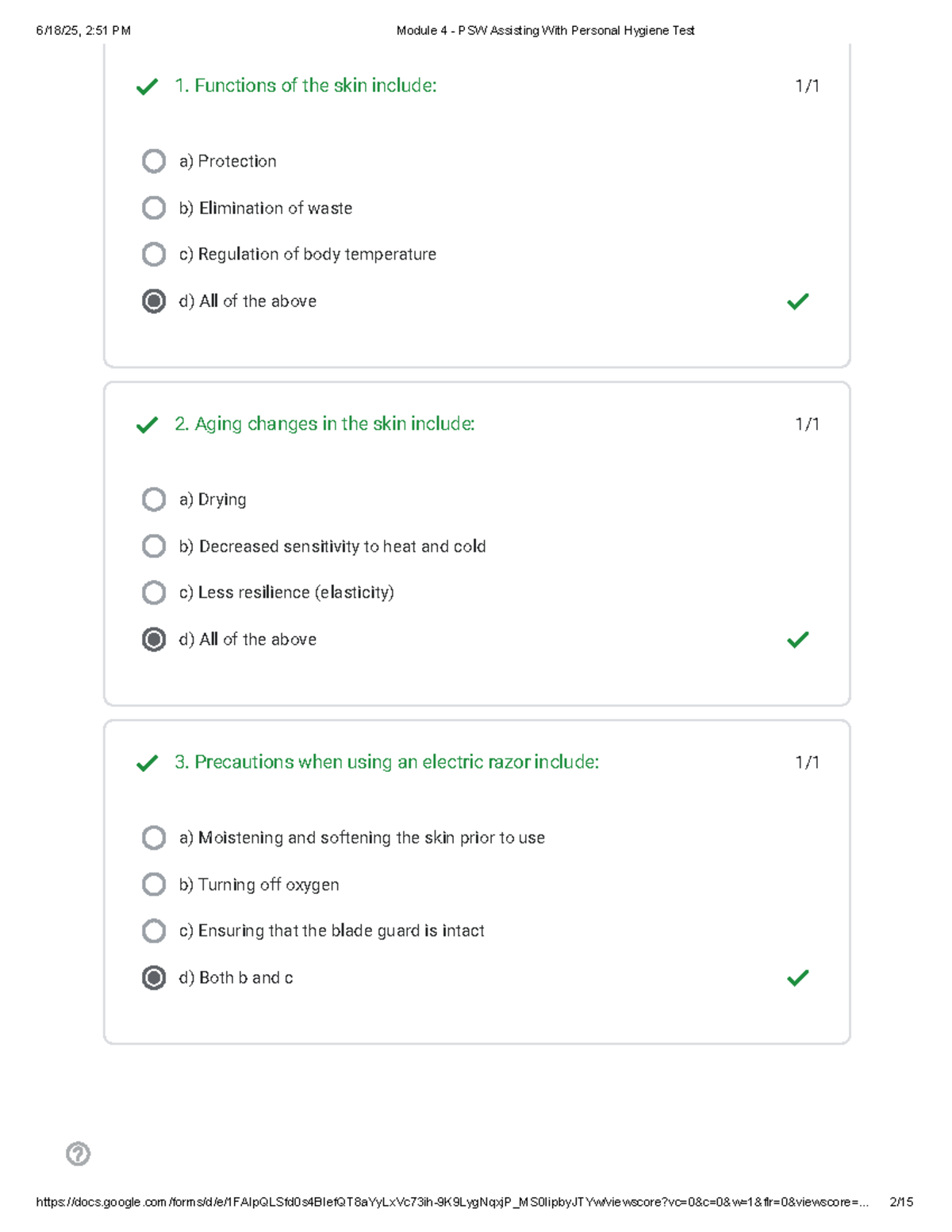Select the Drying radio option
Image resolution: width=952 pixels, height=1232 pixels.
point(154,500)
